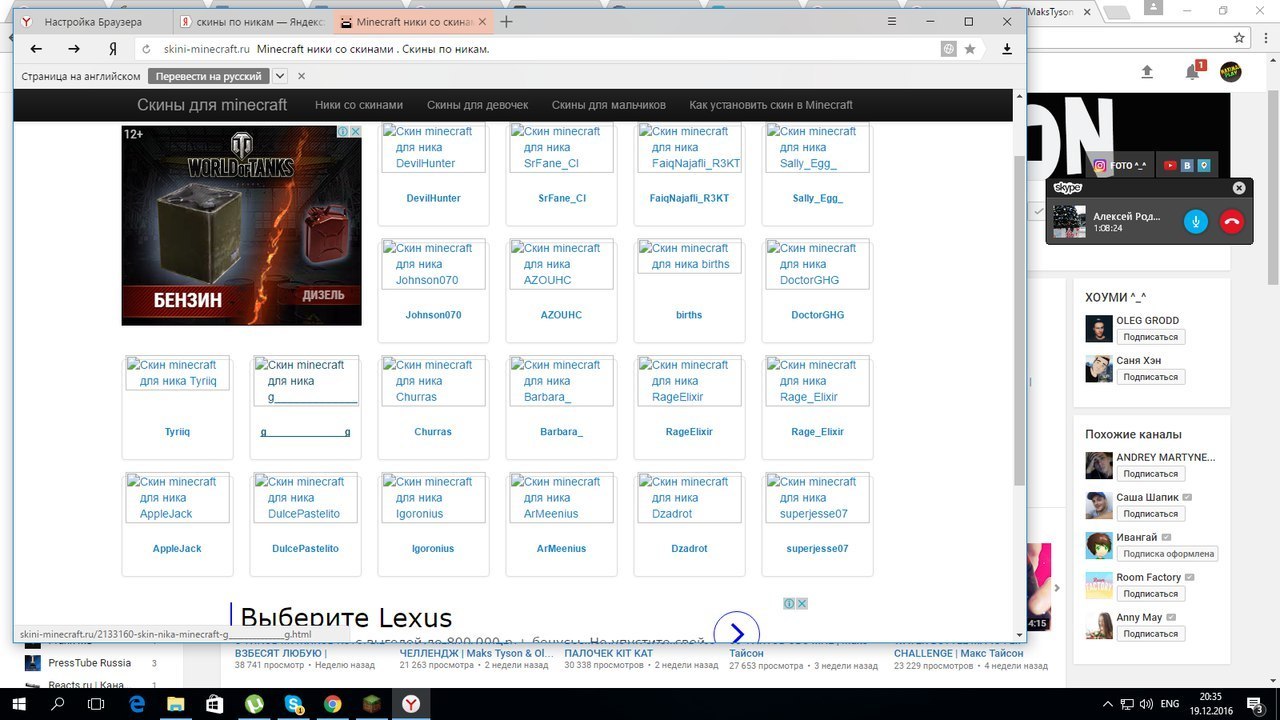Open translate options dropdown arrow
The width and height of the screenshot is (1280, 720).
pyautogui.click(x=280, y=76)
